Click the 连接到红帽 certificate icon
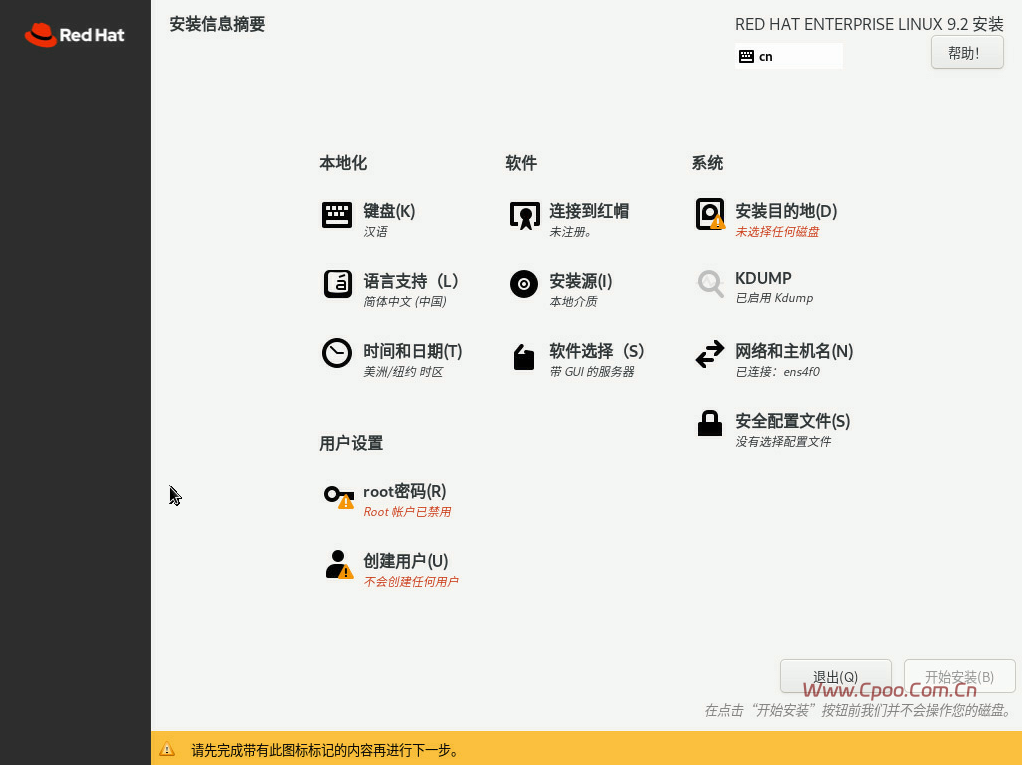This screenshot has height=765, width=1026. (525, 215)
